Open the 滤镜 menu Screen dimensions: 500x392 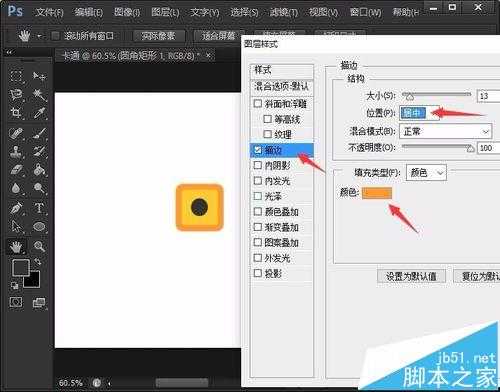pyautogui.click(x=283, y=12)
